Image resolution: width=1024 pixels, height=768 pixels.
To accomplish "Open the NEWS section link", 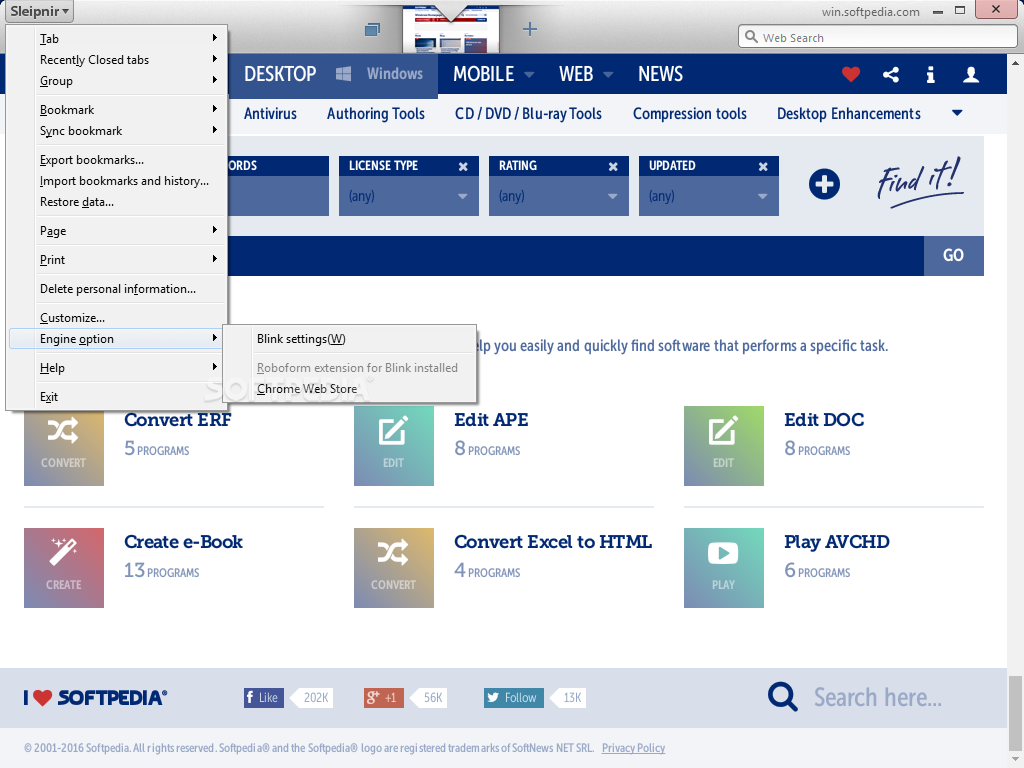I will pyautogui.click(x=660, y=74).
